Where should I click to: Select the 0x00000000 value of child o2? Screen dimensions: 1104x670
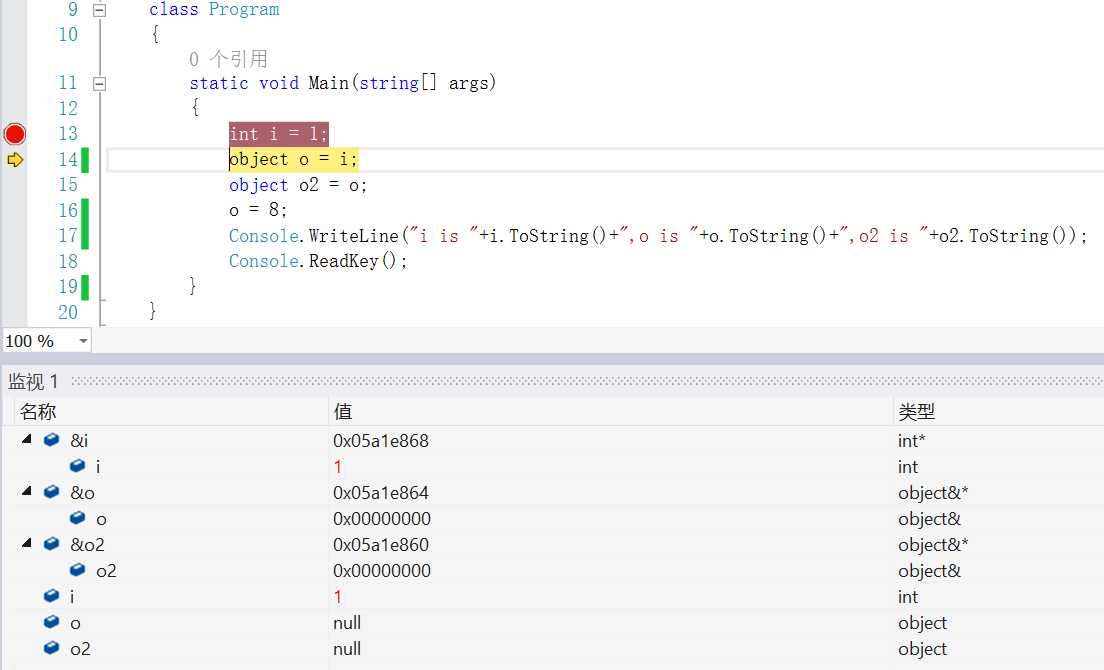click(382, 571)
